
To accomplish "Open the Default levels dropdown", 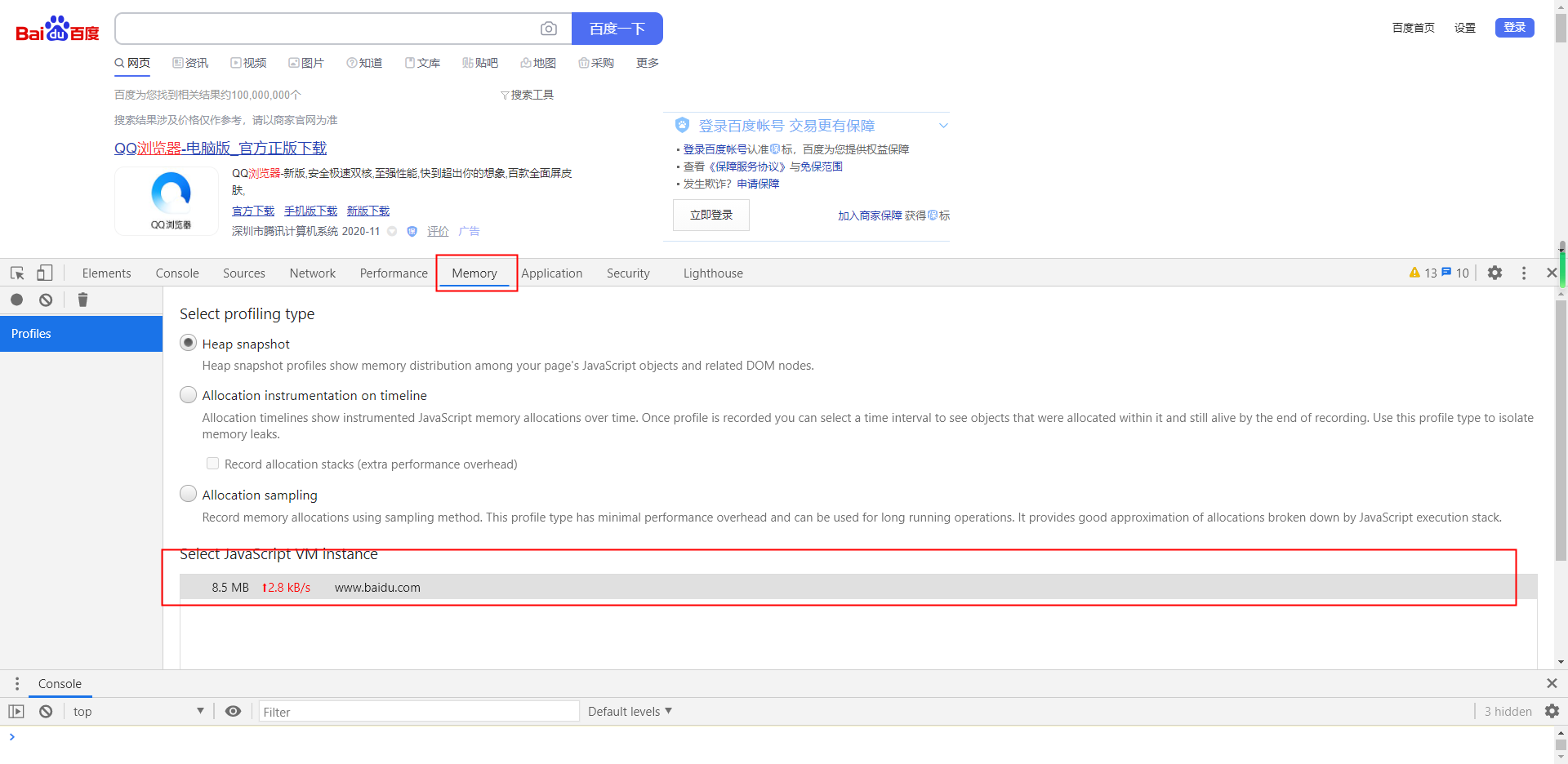I will pyautogui.click(x=630, y=711).
